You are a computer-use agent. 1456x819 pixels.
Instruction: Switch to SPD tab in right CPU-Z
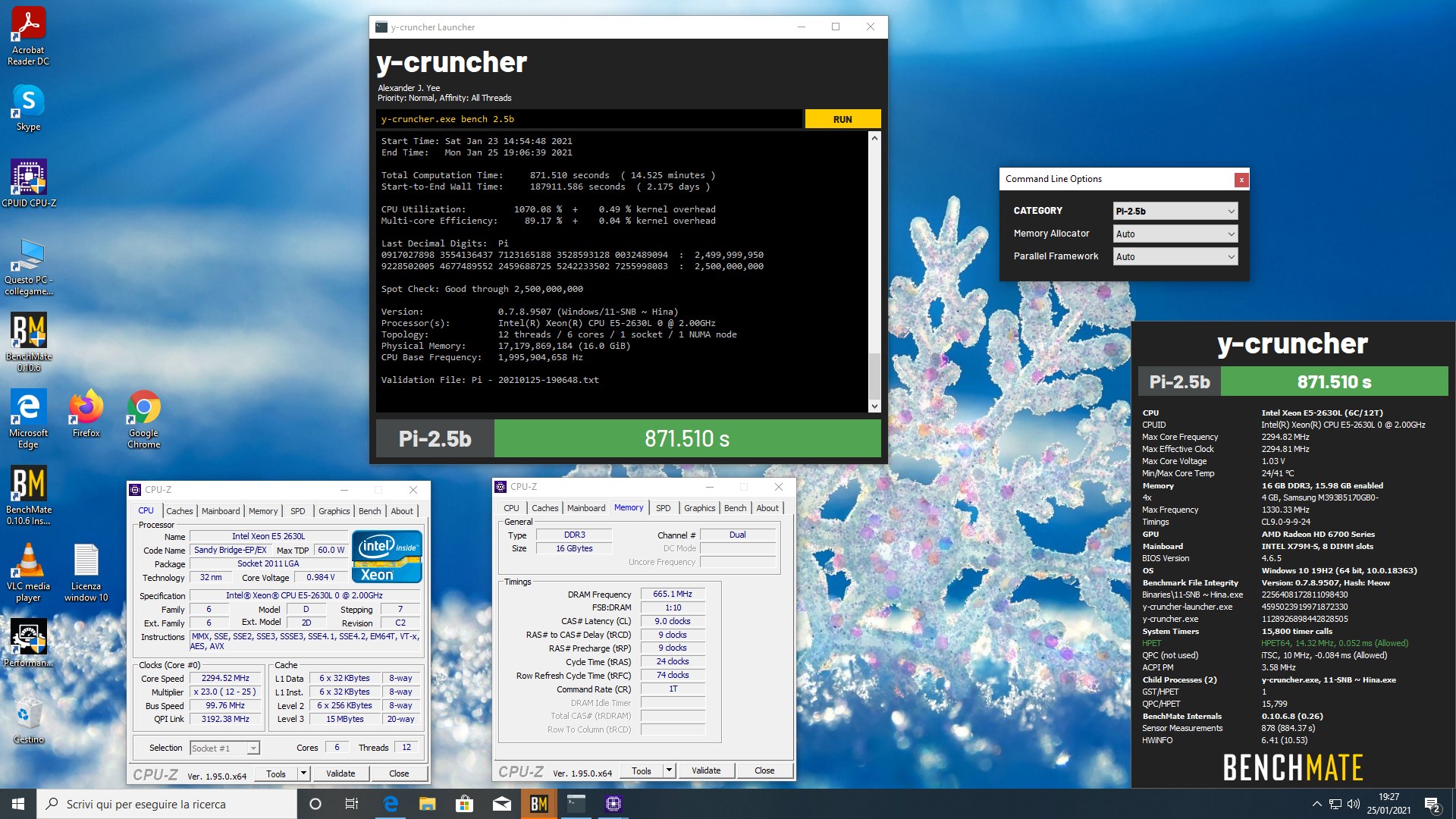tap(664, 508)
